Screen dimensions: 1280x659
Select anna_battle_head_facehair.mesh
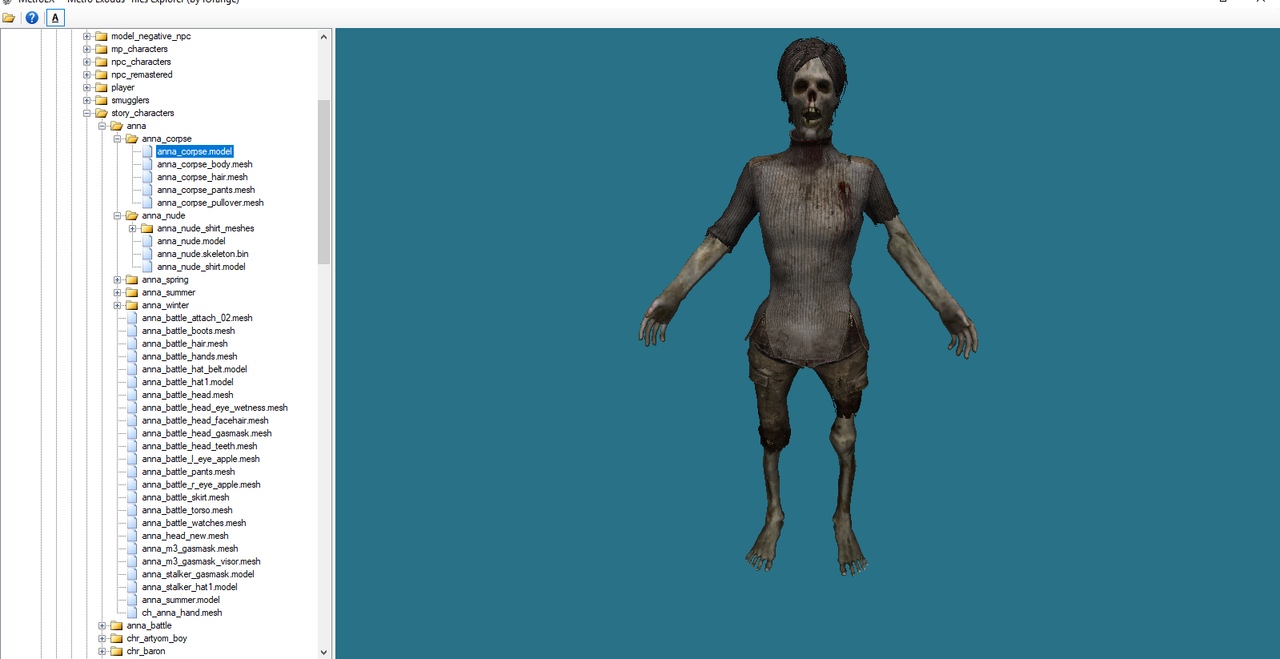click(204, 421)
